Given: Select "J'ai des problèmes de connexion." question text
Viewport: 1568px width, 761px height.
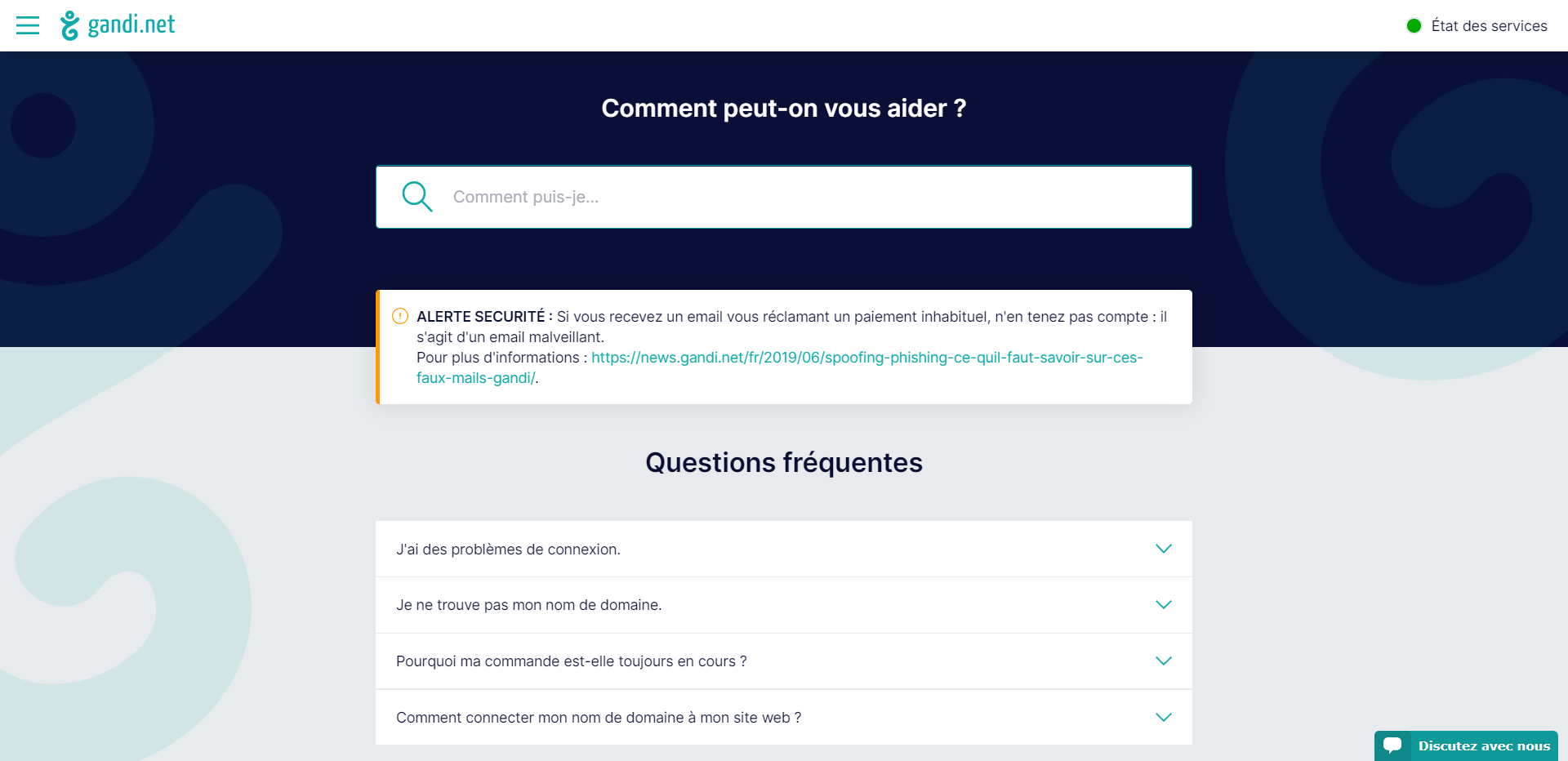Looking at the screenshot, I should click(x=508, y=550).
